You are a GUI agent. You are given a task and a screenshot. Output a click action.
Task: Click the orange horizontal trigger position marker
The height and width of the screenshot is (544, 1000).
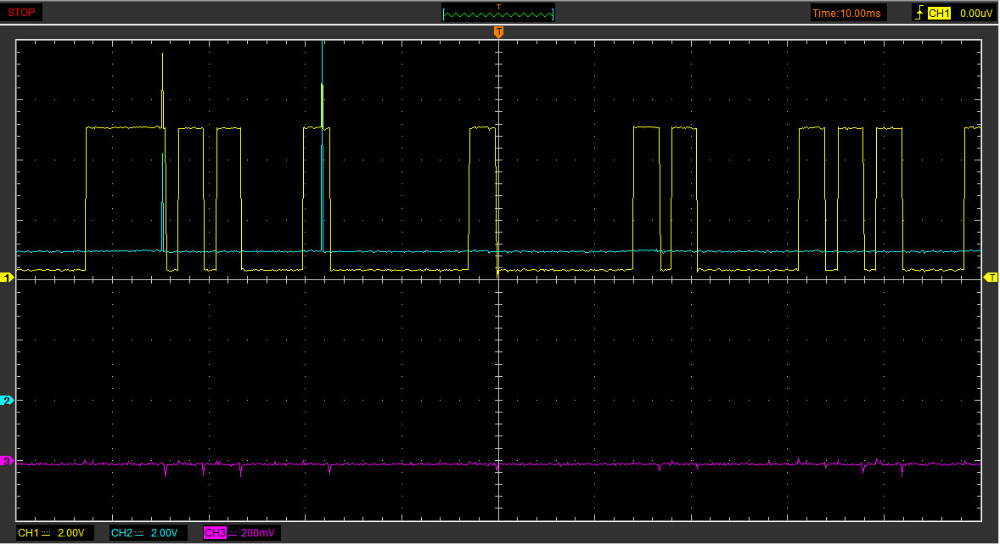pos(498,33)
